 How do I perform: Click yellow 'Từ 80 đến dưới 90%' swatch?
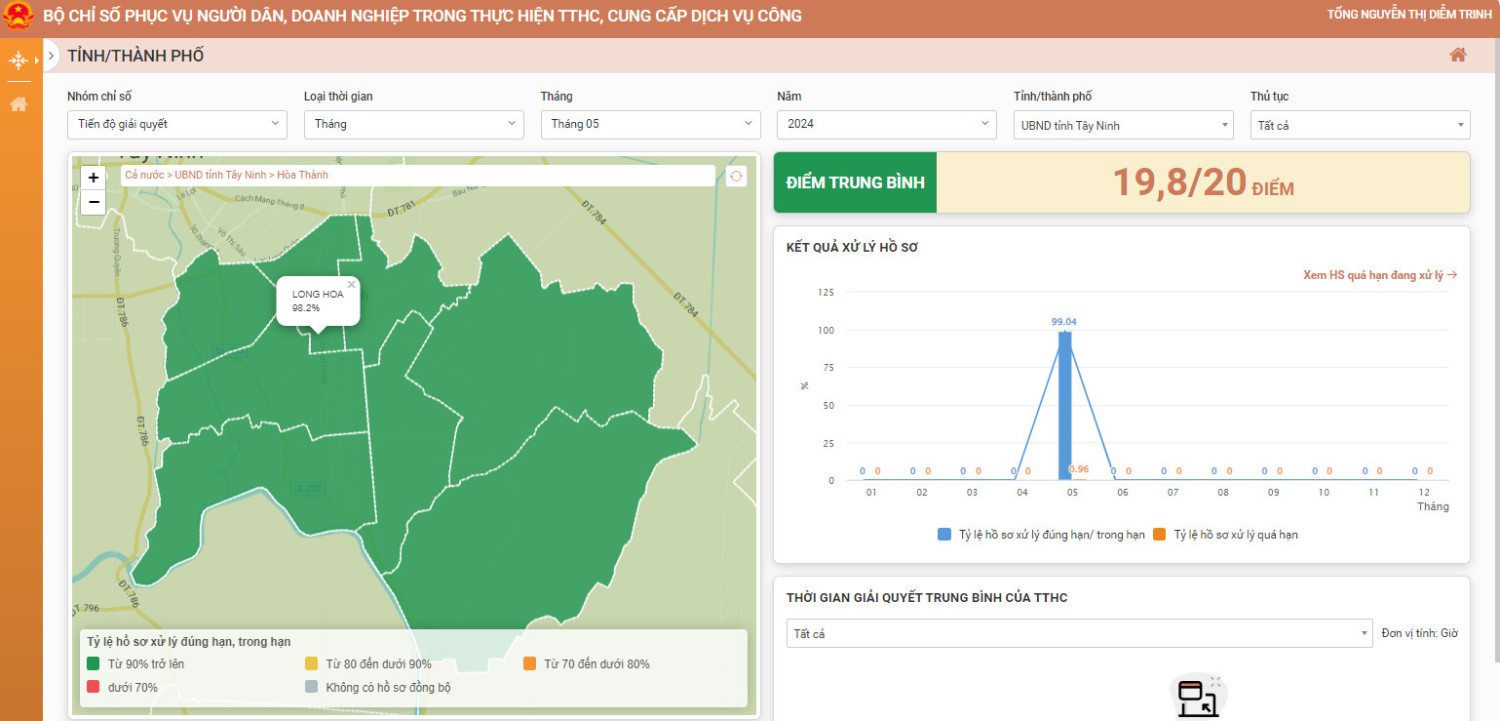click(x=311, y=664)
